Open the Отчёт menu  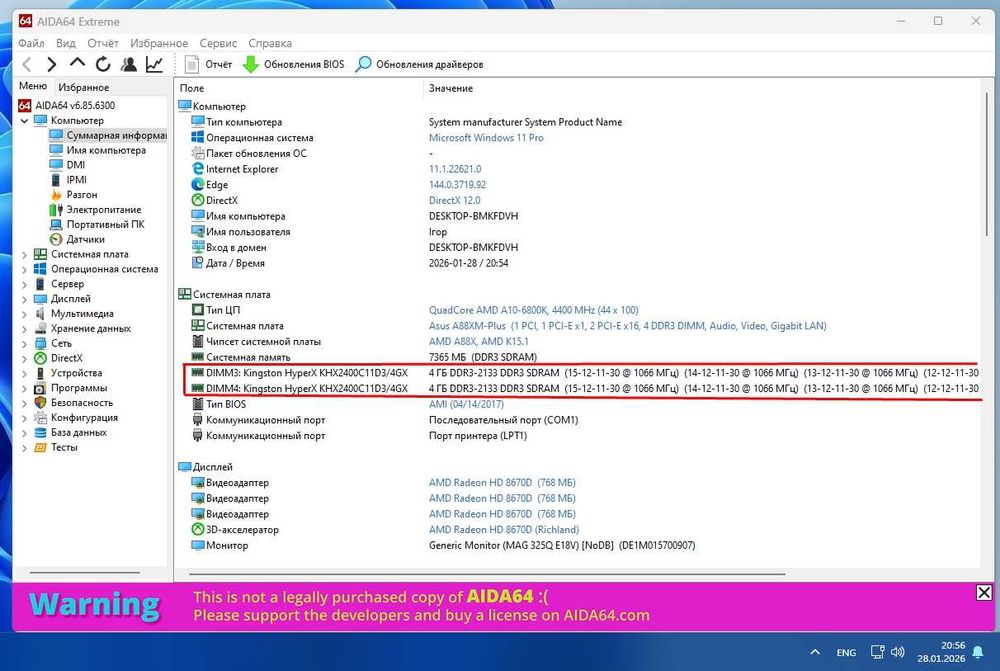pyautogui.click(x=103, y=43)
